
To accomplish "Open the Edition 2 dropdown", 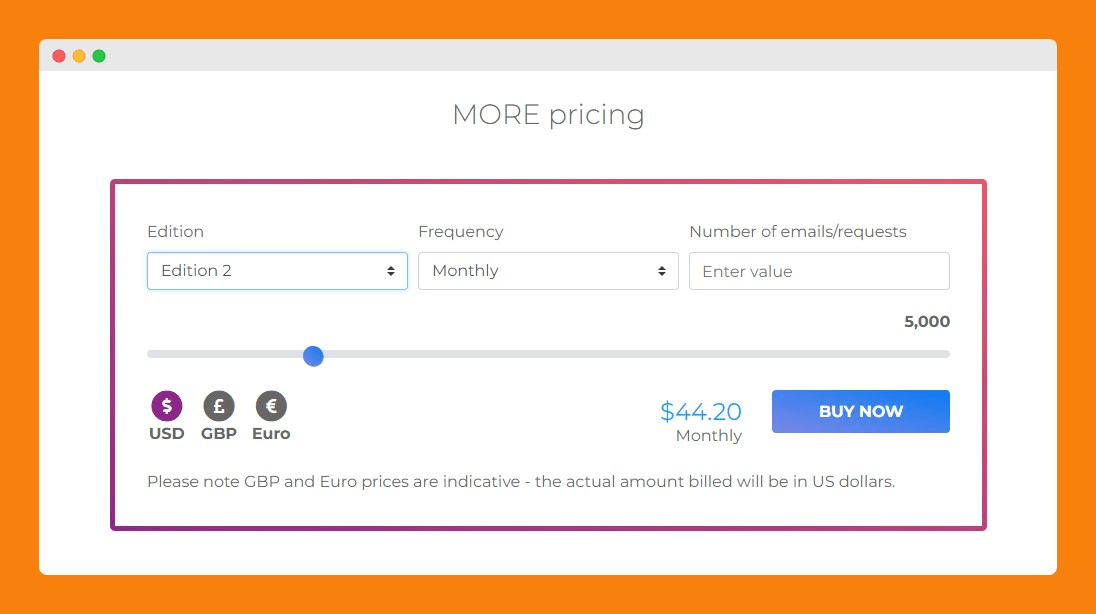I will (x=277, y=271).
